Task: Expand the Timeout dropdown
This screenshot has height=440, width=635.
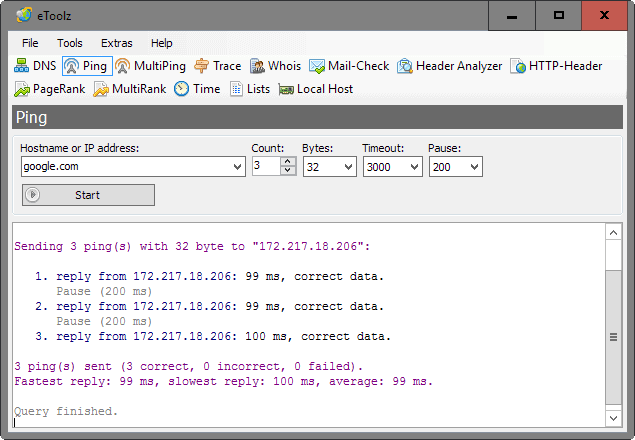Action: [414, 167]
